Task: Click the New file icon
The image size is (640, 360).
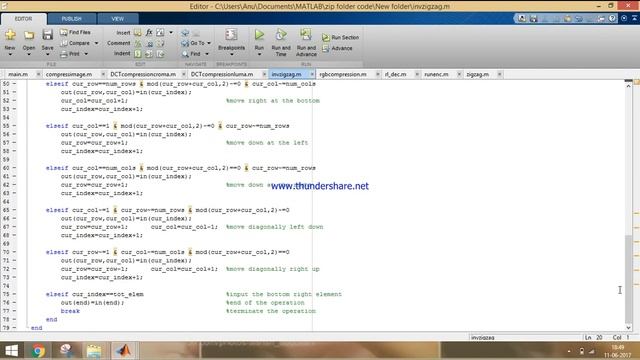Action: (x=10, y=36)
